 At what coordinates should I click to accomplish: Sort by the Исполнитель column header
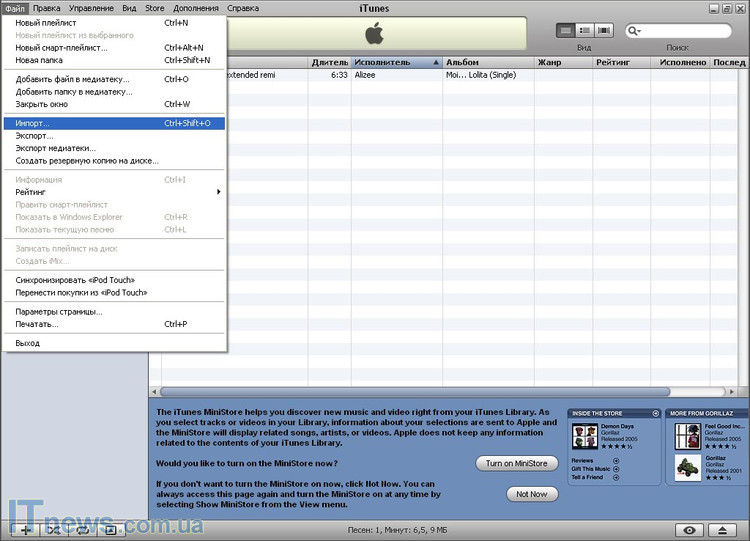click(395, 62)
